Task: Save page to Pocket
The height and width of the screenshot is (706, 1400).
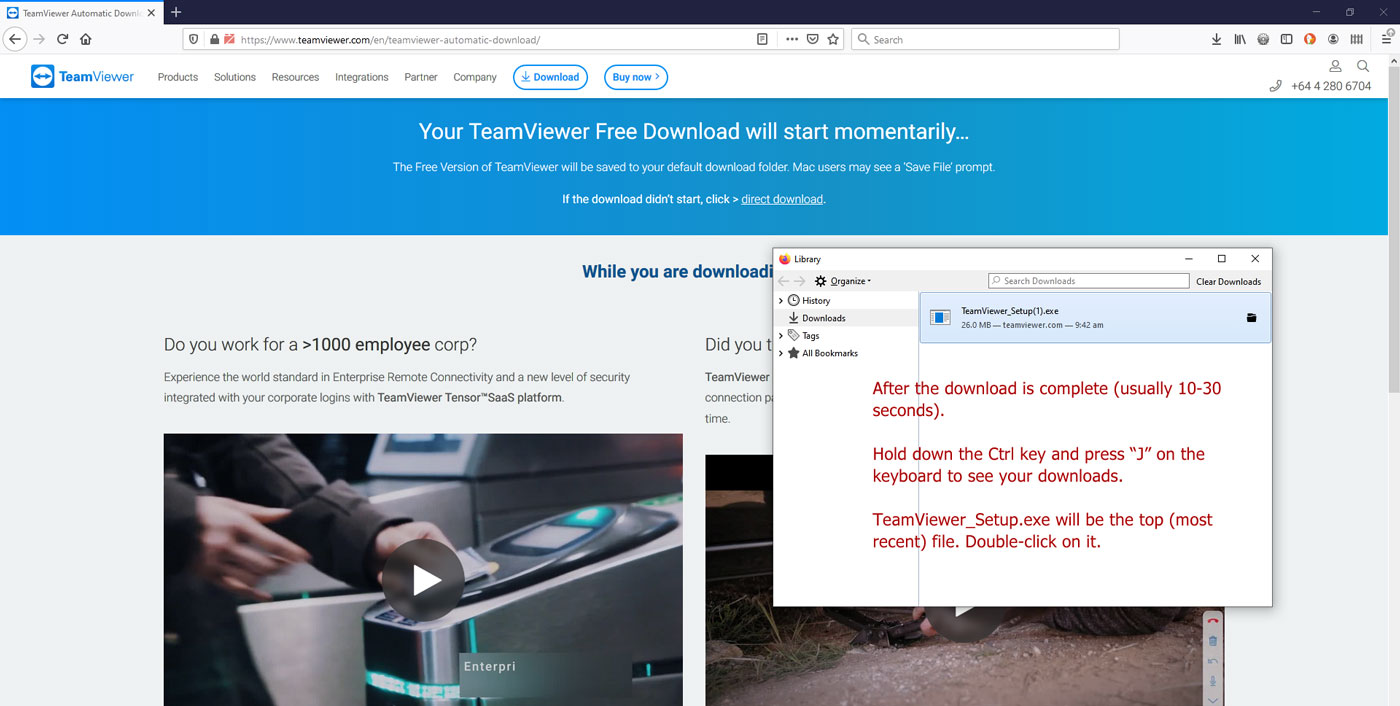Action: [x=813, y=39]
